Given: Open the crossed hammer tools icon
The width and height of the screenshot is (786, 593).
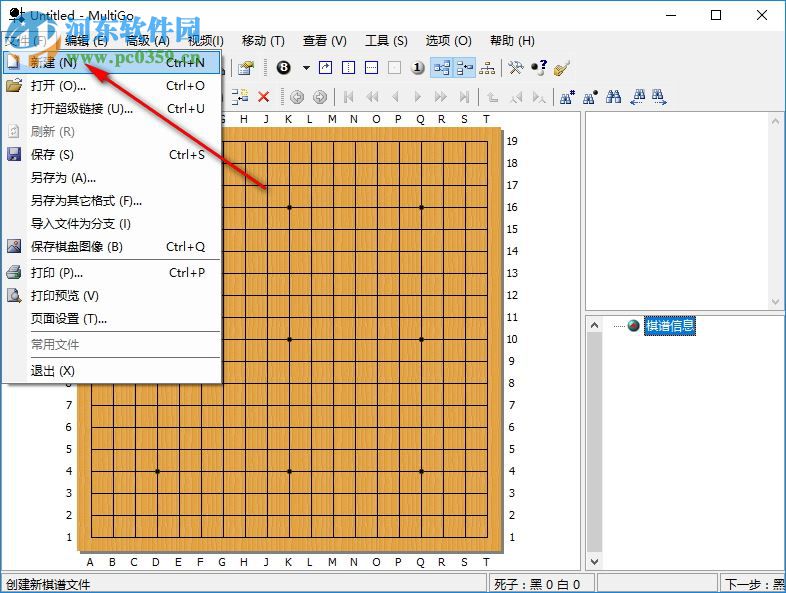Looking at the screenshot, I should click(x=516, y=68).
